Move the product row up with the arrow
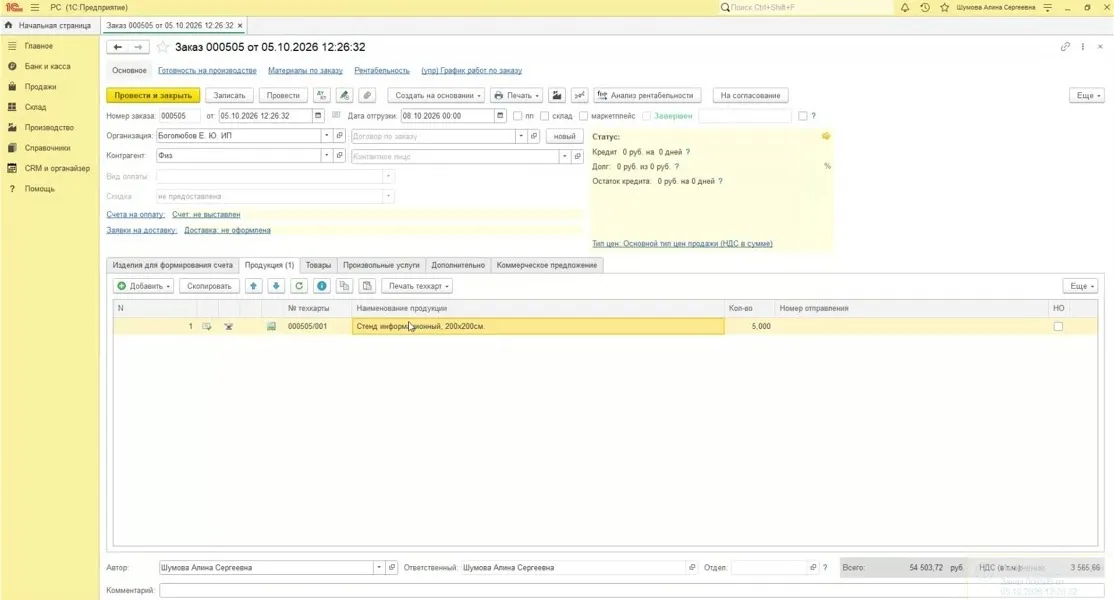The width and height of the screenshot is (1114, 600). click(254, 286)
